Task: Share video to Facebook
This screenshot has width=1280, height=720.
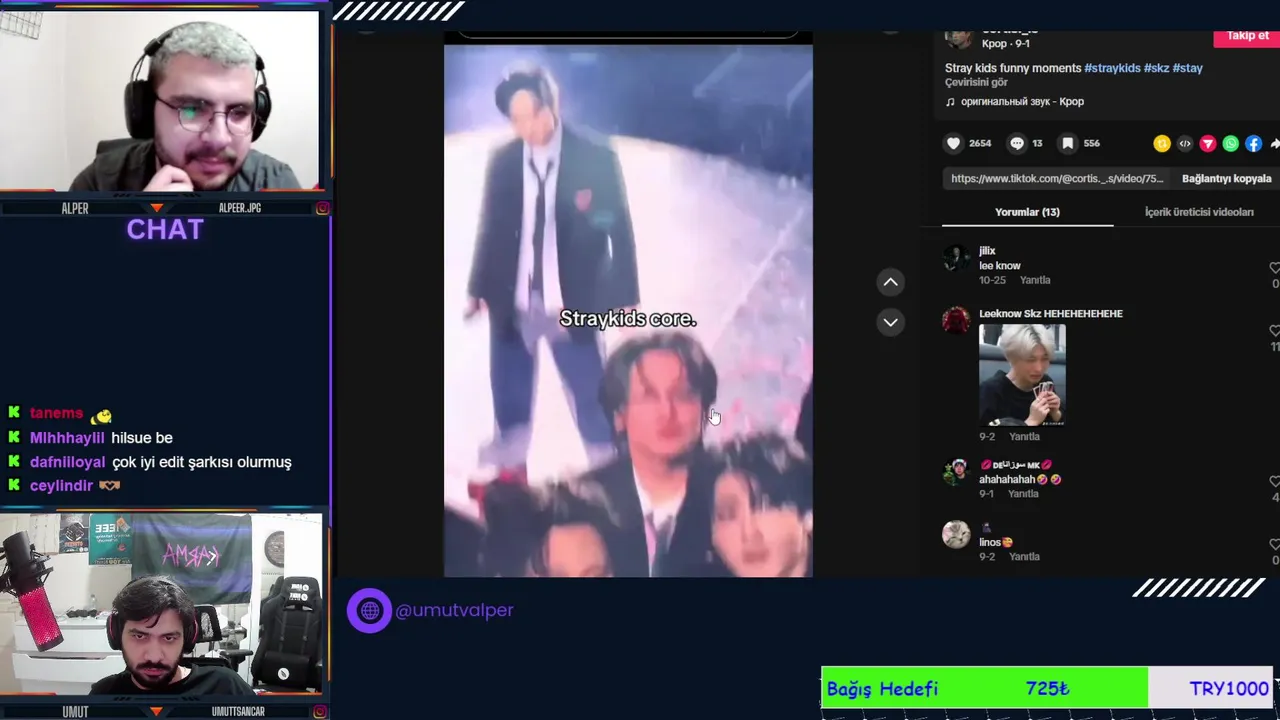Action: click(x=1254, y=144)
